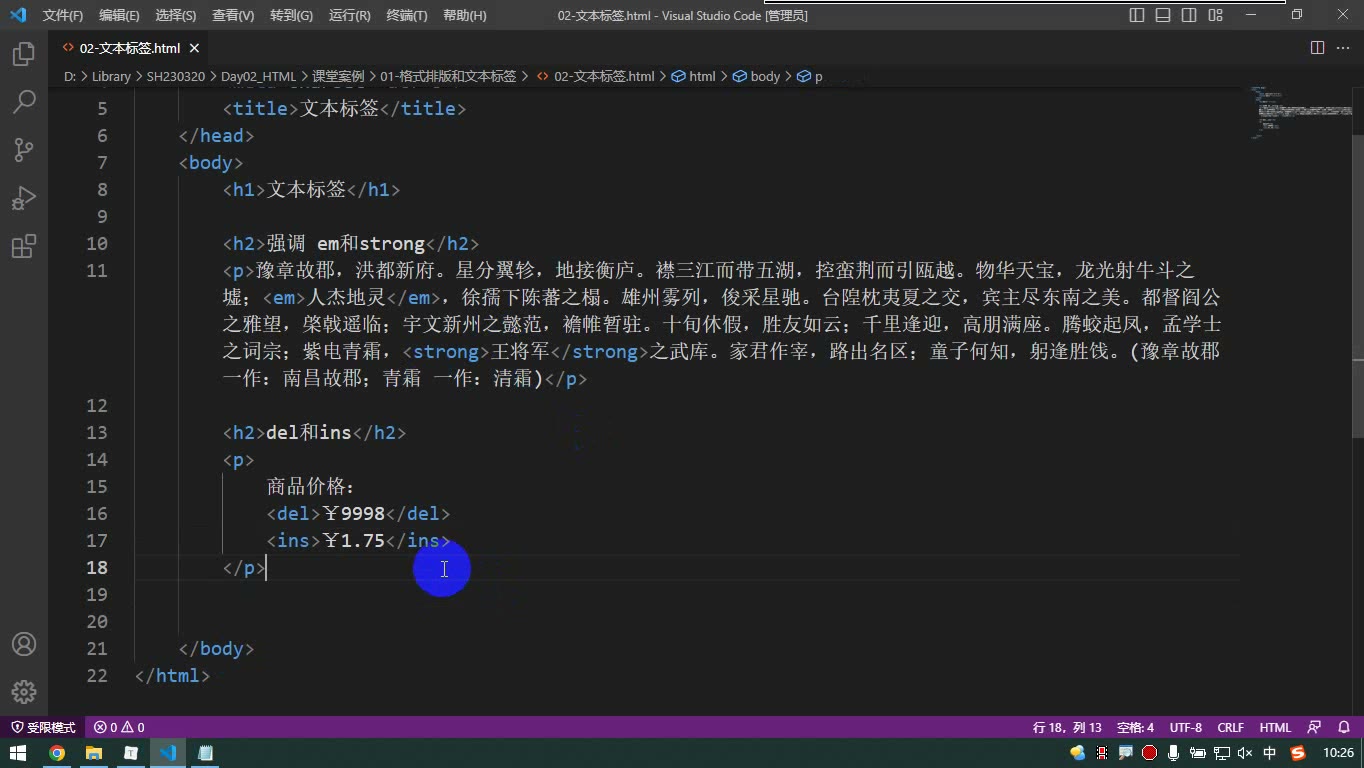Image resolution: width=1364 pixels, height=768 pixels.
Task: Toggle the secondary side bar layout icon
Action: (x=1189, y=15)
